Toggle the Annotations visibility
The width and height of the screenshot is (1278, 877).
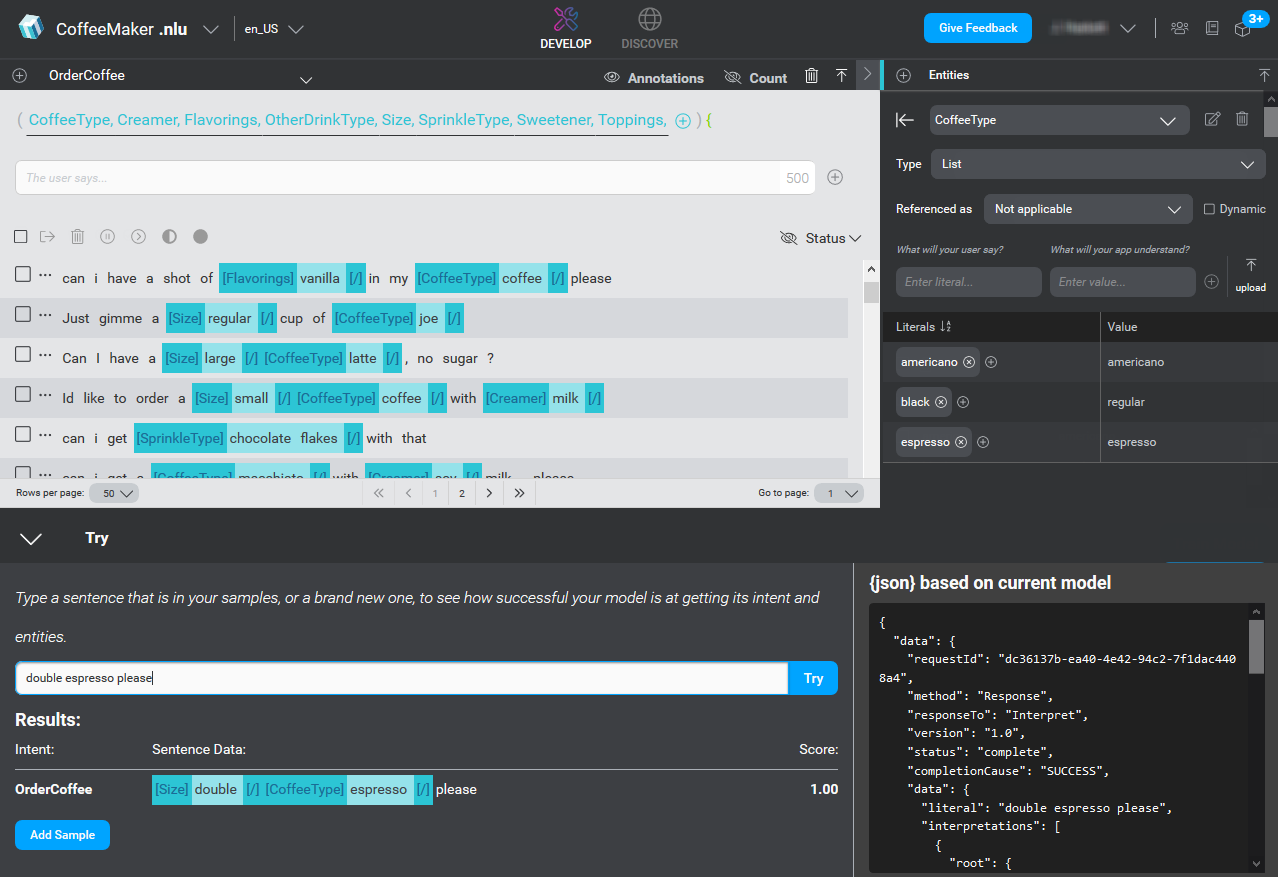[x=654, y=77]
